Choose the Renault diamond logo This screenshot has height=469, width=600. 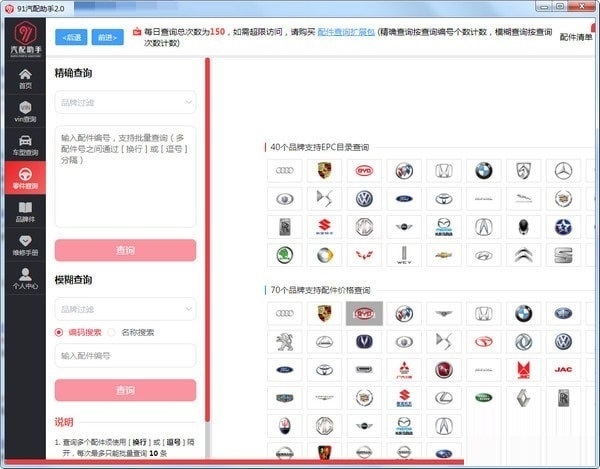click(x=523, y=397)
